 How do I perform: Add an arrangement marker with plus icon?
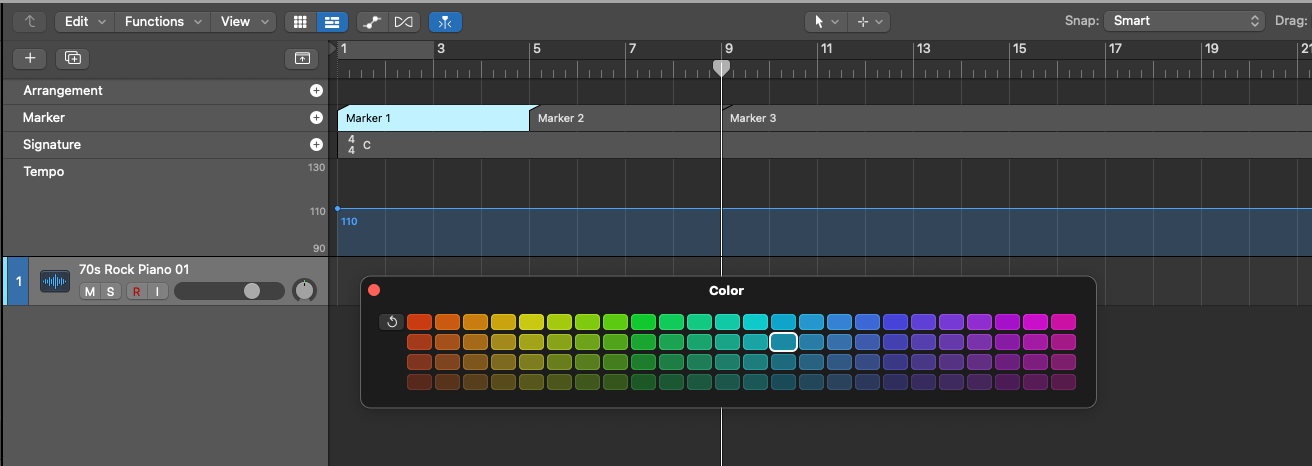point(316,90)
